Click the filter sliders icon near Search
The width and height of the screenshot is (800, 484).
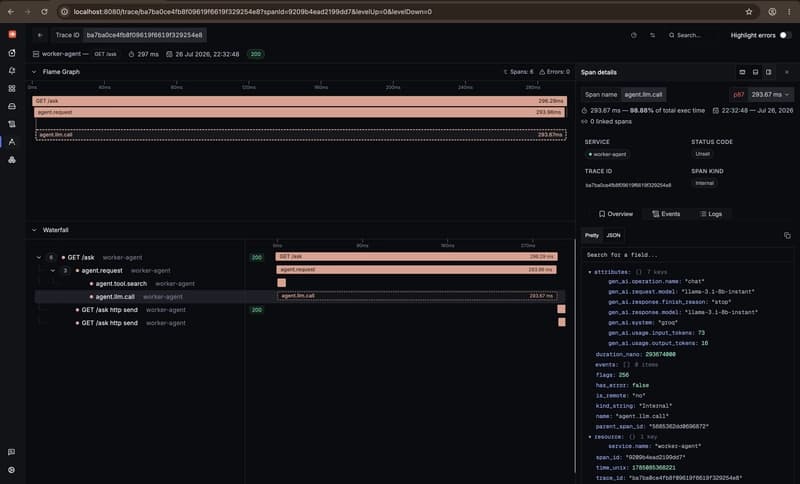(x=653, y=35)
